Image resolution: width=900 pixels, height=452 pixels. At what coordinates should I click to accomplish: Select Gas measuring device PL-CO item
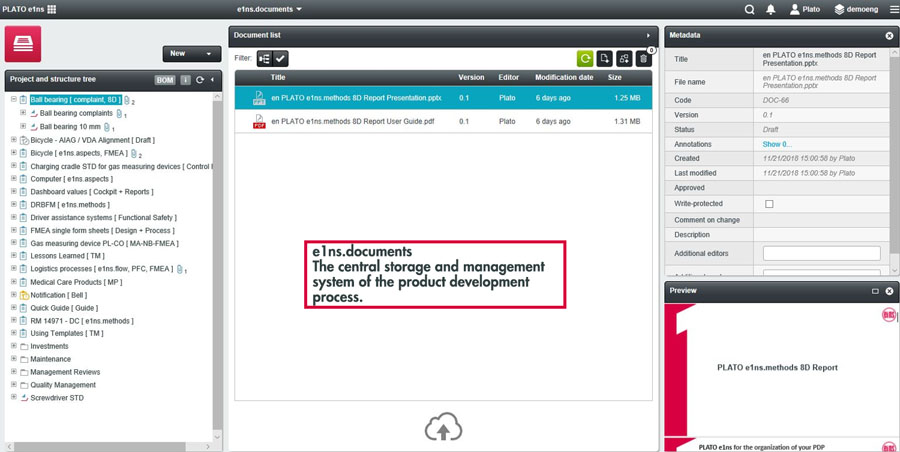pyautogui.click(x=104, y=244)
